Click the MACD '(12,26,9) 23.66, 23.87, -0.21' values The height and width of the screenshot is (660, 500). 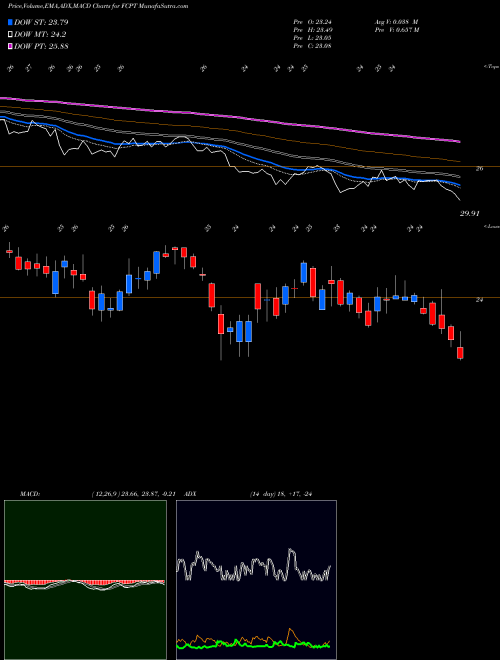133,494
